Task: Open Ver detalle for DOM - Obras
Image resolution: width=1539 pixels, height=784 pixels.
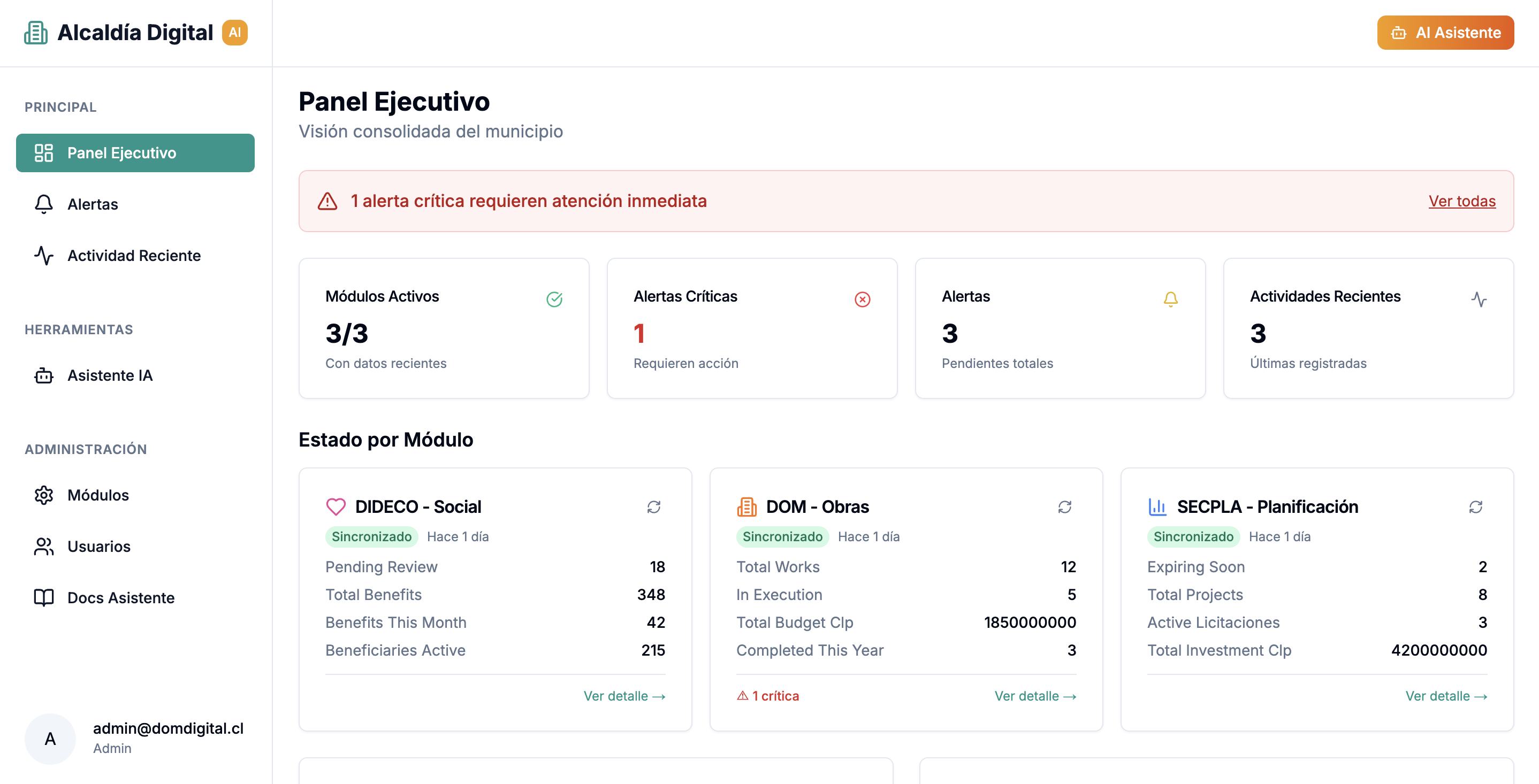Action: click(x=1035, y=696)
